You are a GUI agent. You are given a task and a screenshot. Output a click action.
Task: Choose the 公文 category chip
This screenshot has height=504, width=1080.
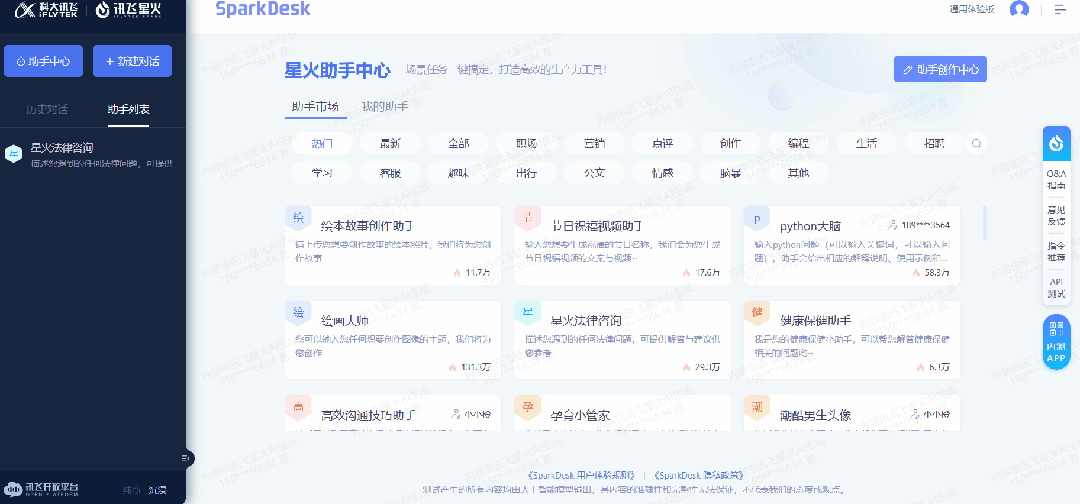594,173
